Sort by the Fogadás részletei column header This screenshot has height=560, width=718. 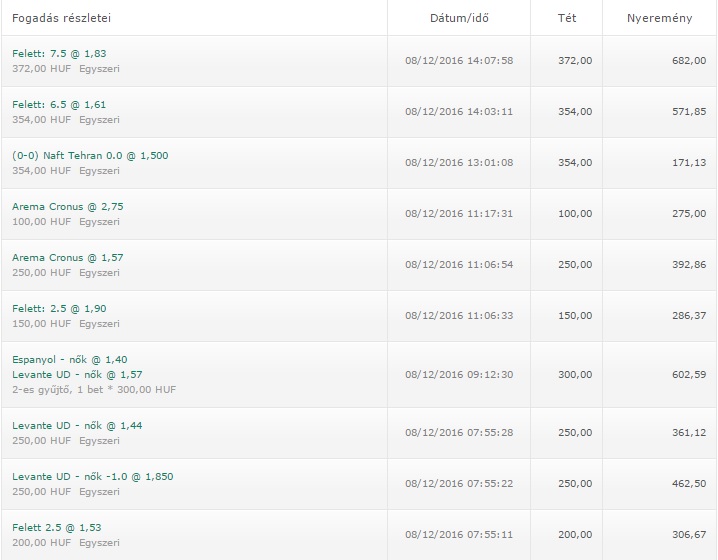(x=60, y=18)
